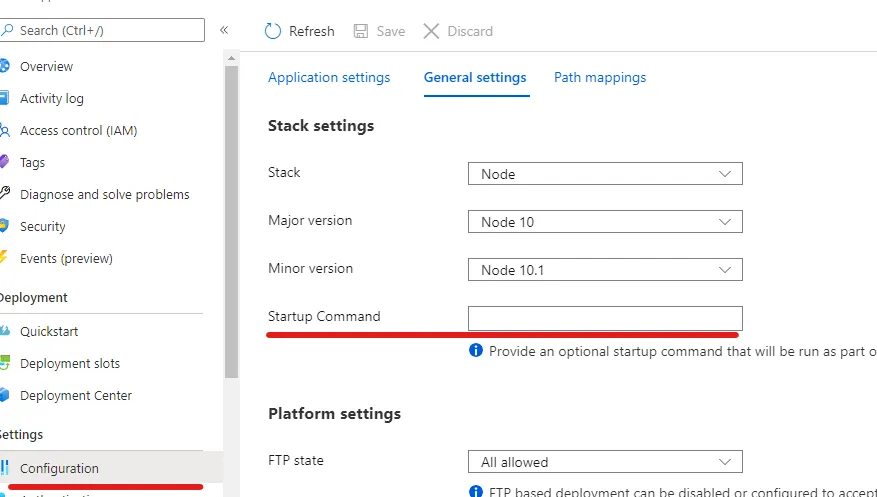Collapse the sidebar with double chevron

click(x=224, y=30)
